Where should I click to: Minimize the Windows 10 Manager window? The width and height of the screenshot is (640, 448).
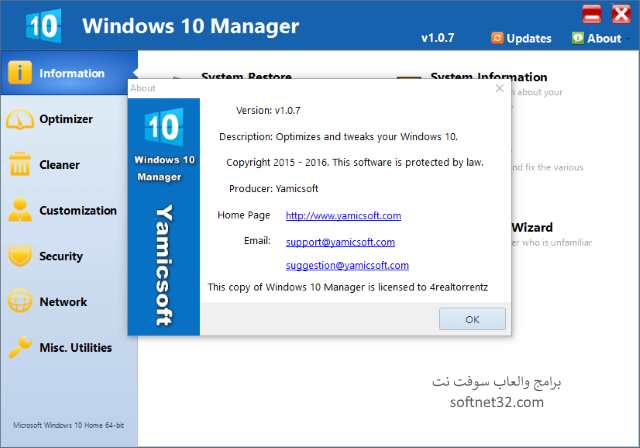tap(591, 14)
